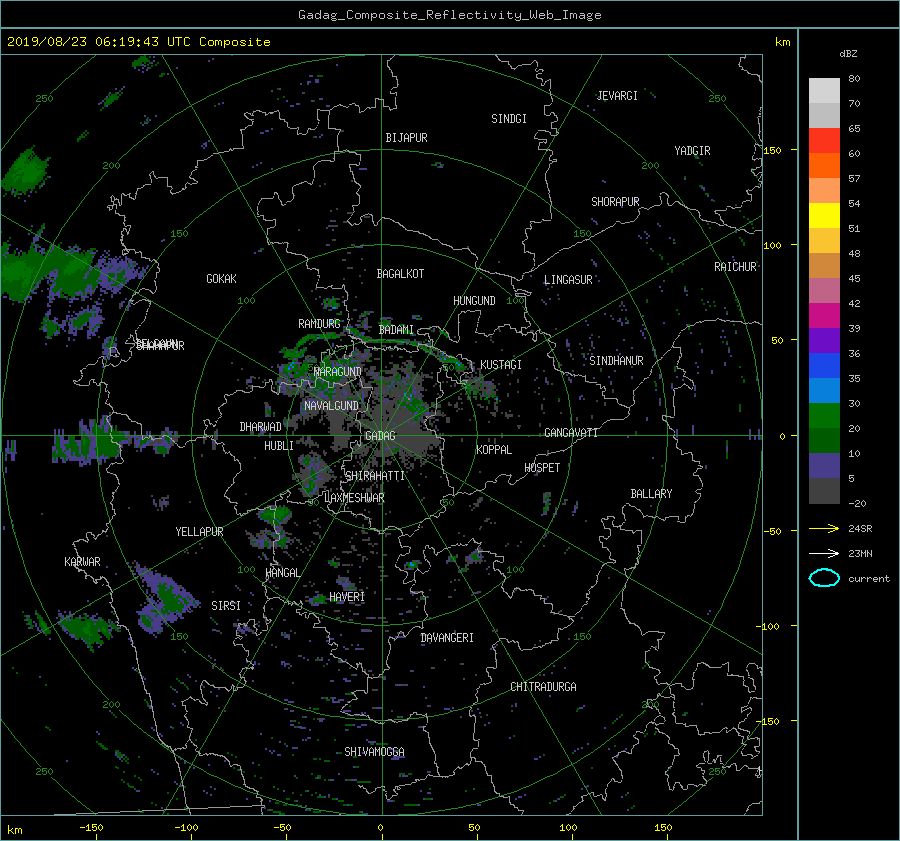Select the bright green 30-20 dBZ color band
900x841 pixels.
tap(824, 416)
